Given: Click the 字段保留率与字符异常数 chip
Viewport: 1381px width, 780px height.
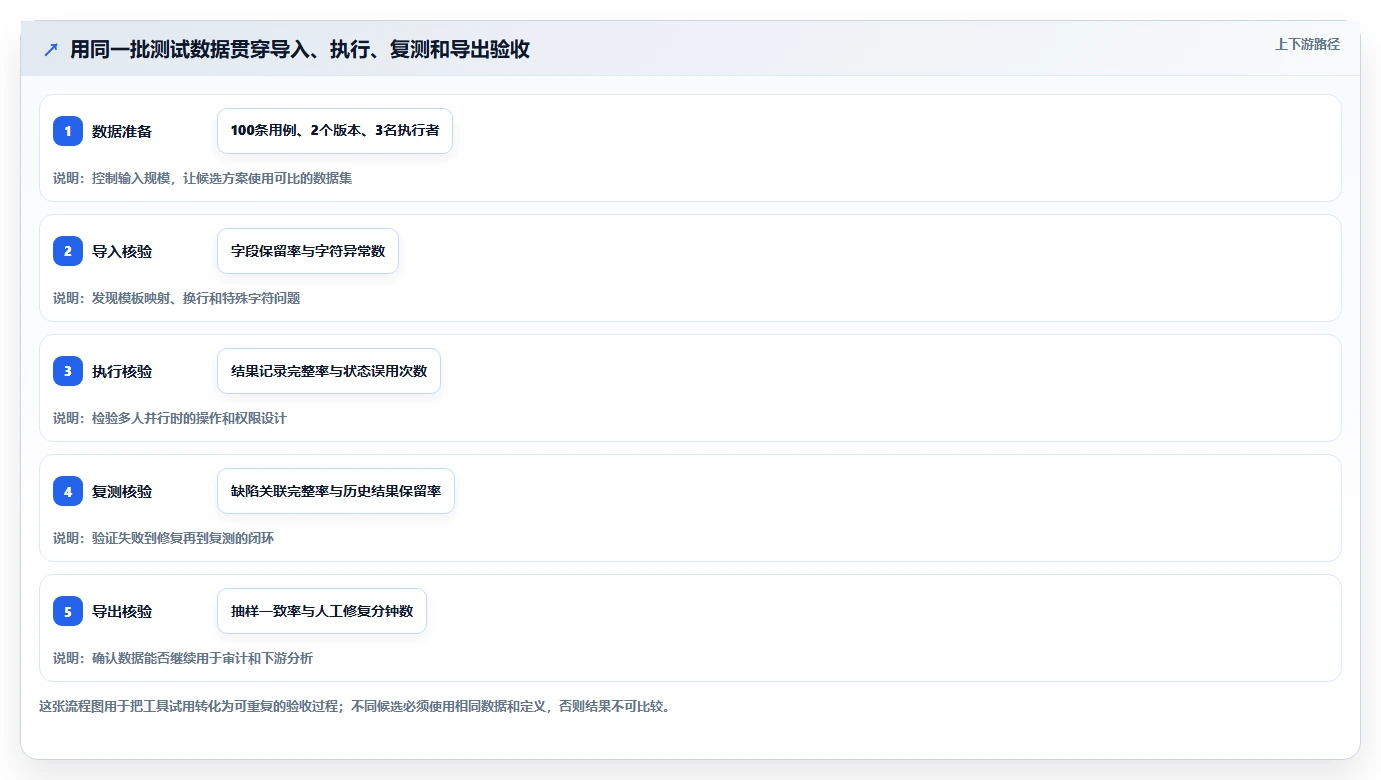Looking at the screenshot, I should click(308, 251).
